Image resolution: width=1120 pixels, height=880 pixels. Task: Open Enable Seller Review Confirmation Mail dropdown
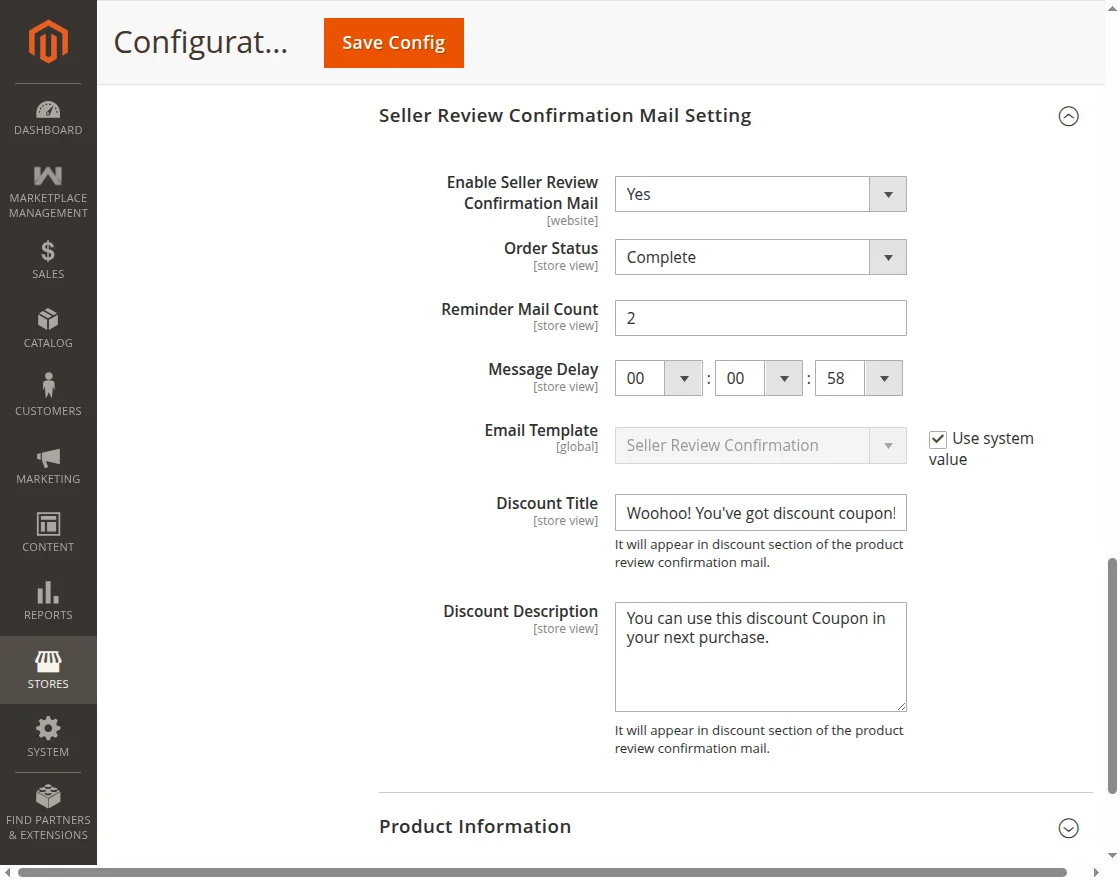760,194
